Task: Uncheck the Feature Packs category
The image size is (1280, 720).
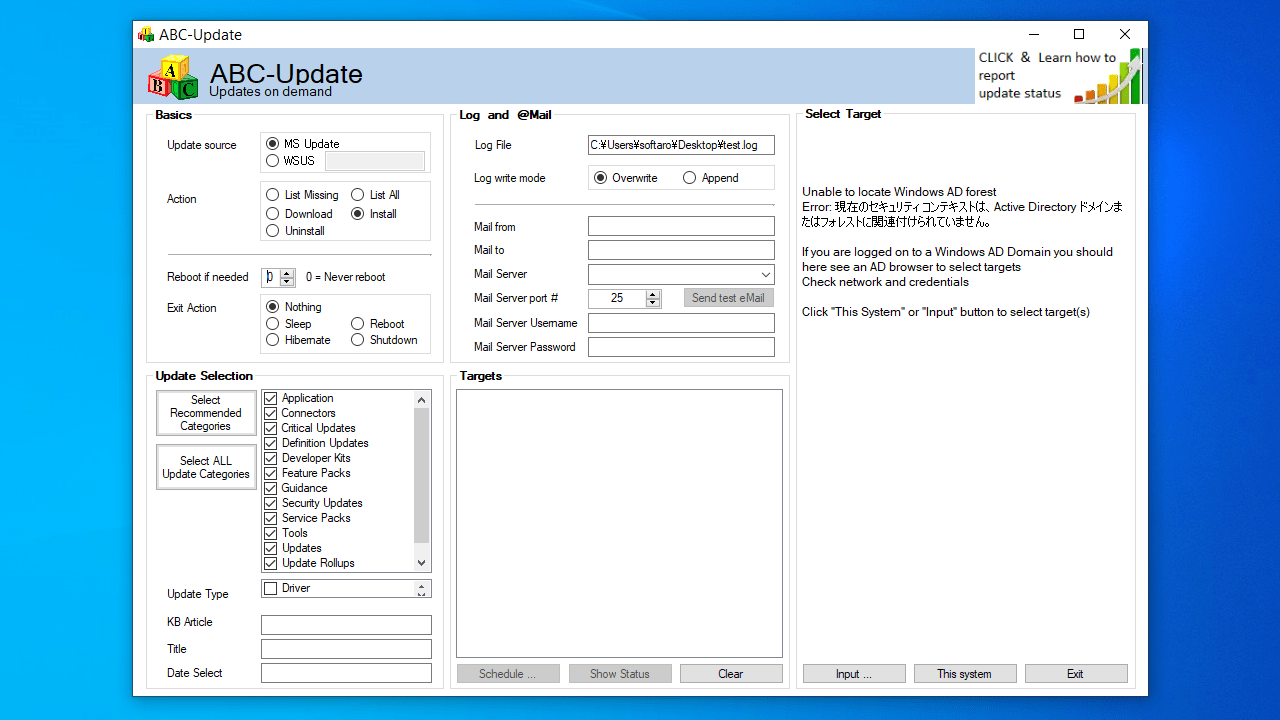Action: point(270,473)
